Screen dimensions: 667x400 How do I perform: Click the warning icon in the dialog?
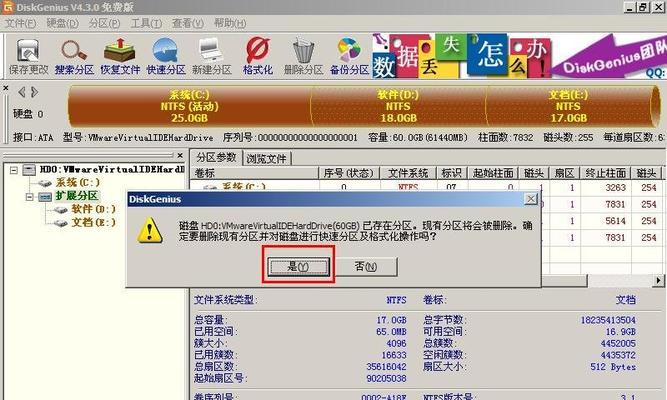pos(150,230)
